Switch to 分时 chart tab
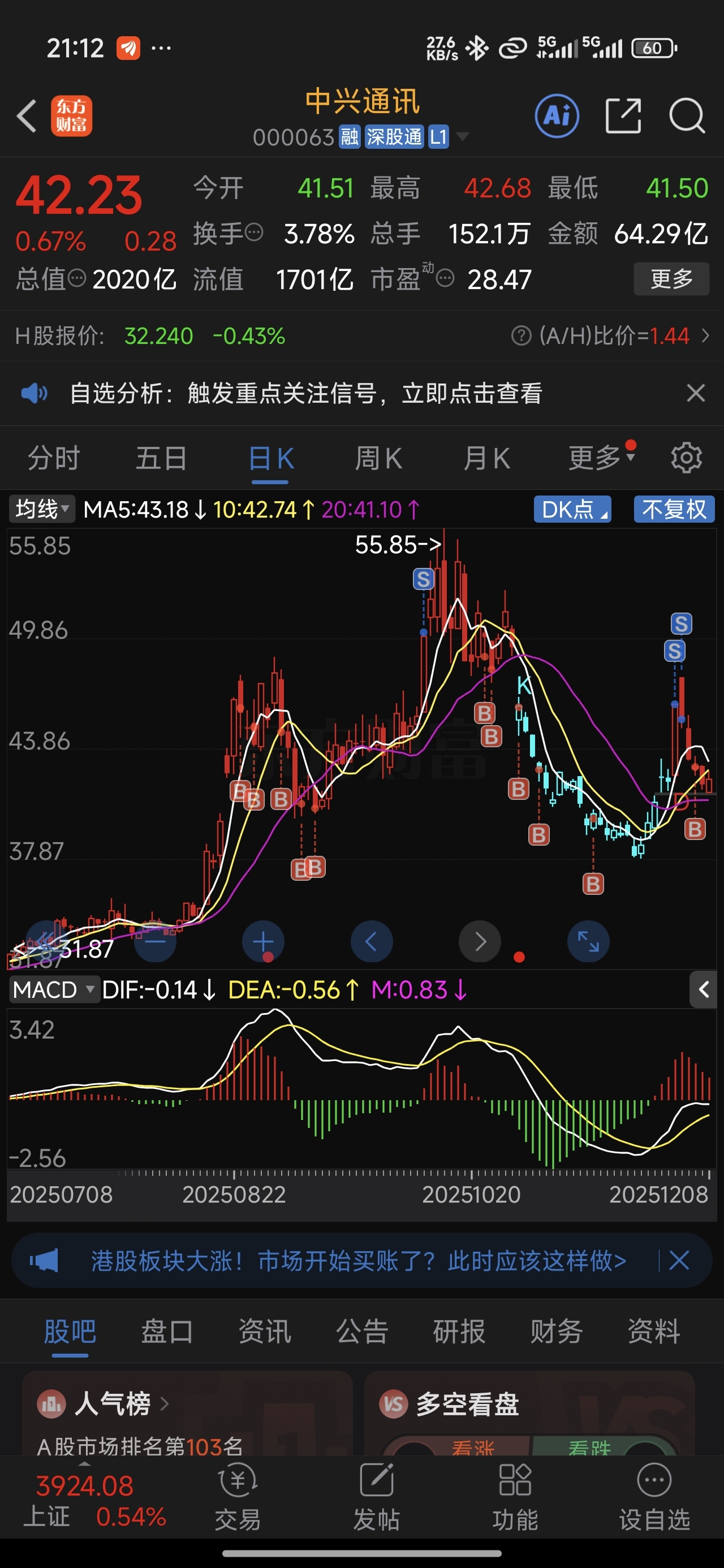This screenshot has height=1568, width=724. (54, 458)
